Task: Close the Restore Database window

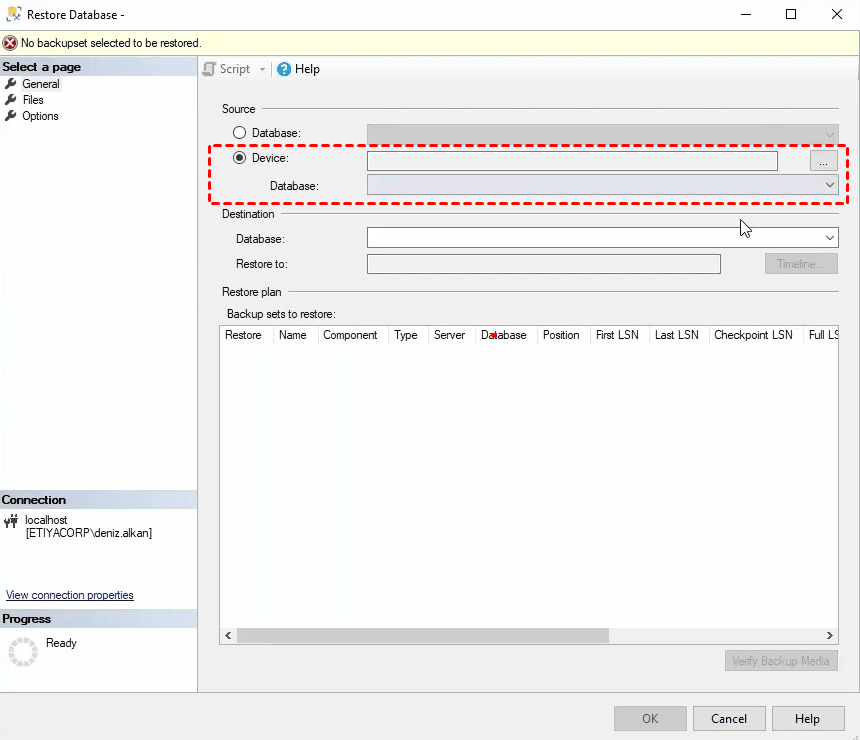Action: 837,14
